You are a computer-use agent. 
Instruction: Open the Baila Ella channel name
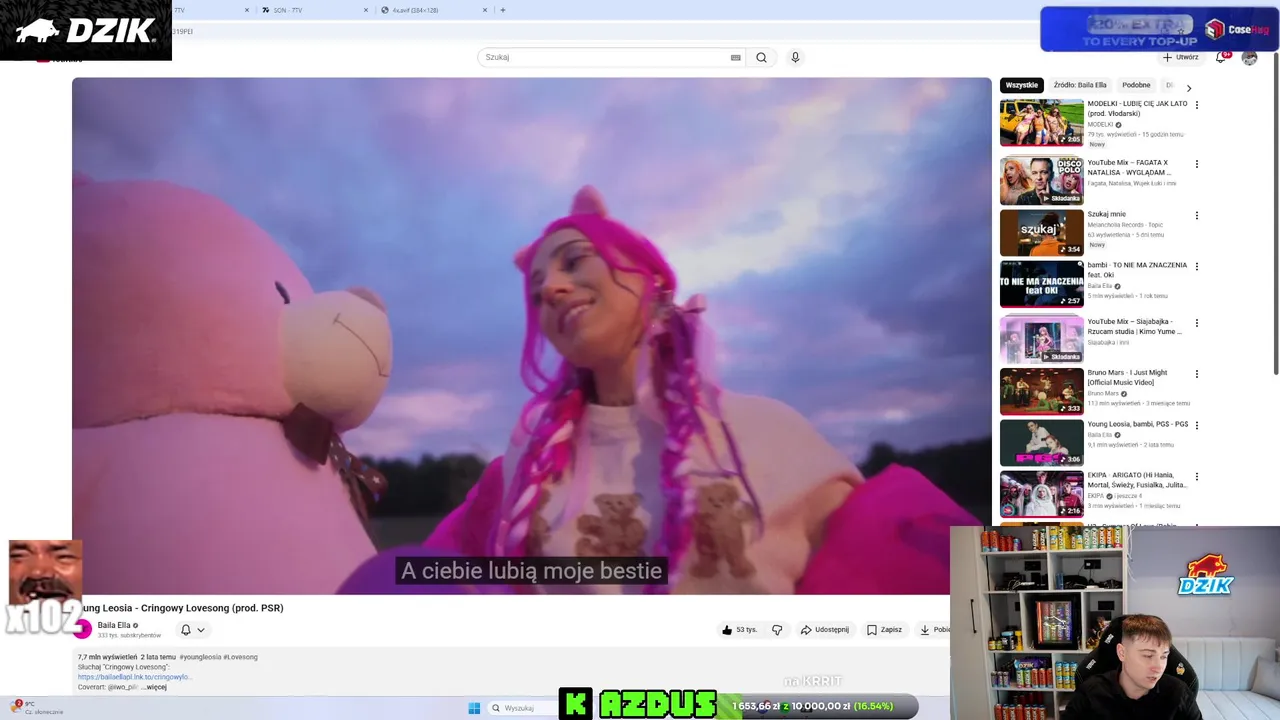point(114,625)
